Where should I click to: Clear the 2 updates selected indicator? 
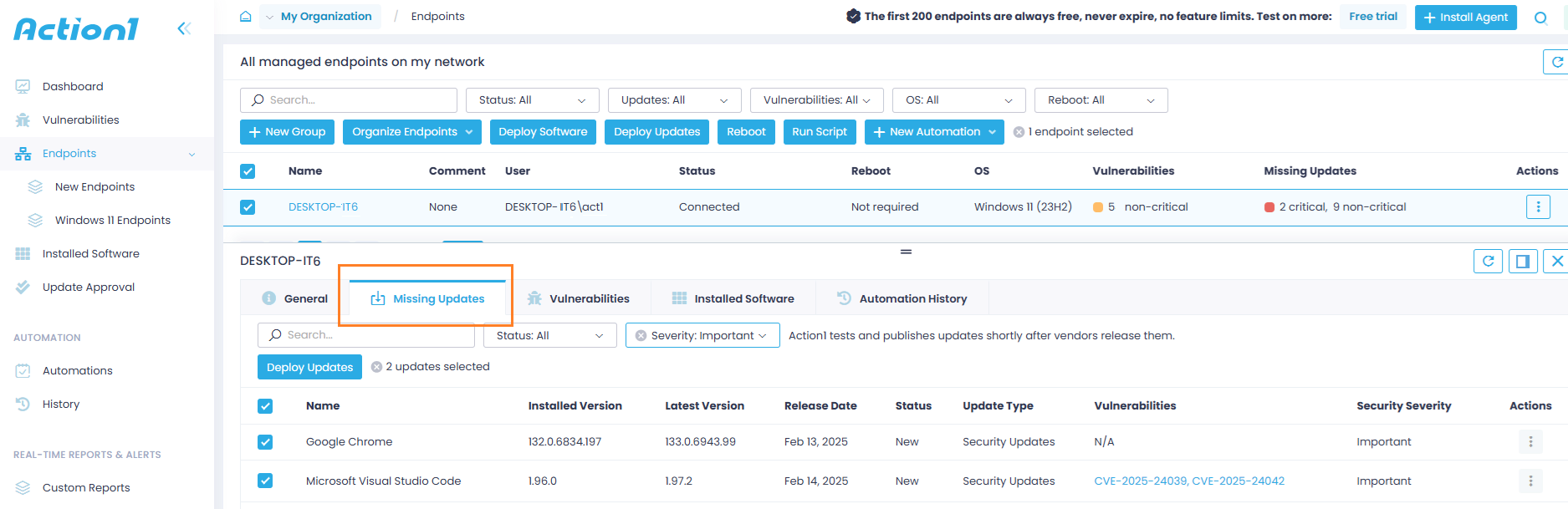[x=376, y=367]
